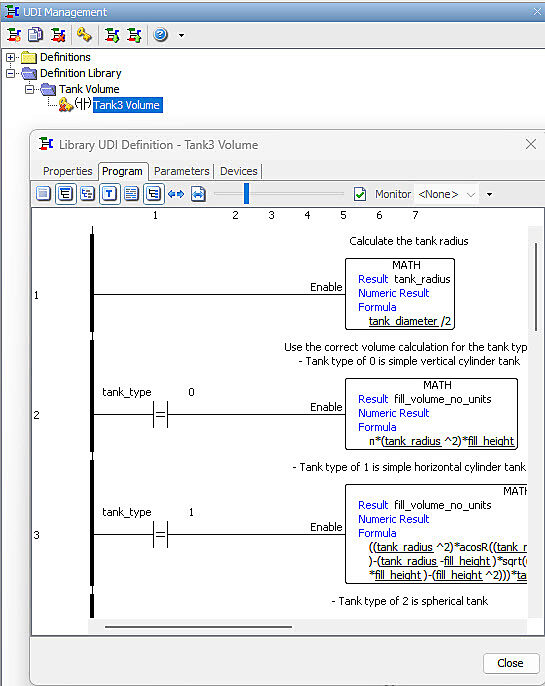Expand the Definitions folder node
This screenshot has height=686, width=545.
[11, 57]
